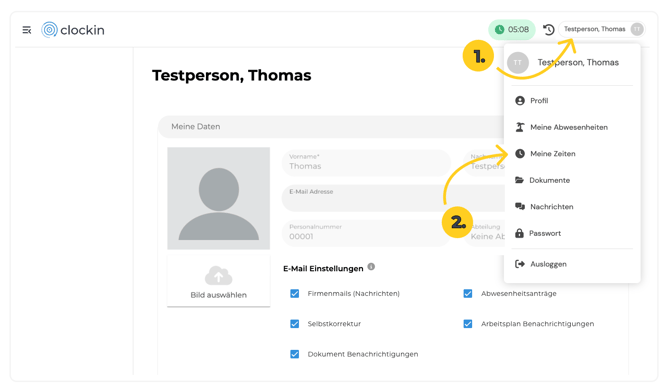
Task: Uncheck Dokument Benachrichtigungen checkbox
Action: point(294,354)
